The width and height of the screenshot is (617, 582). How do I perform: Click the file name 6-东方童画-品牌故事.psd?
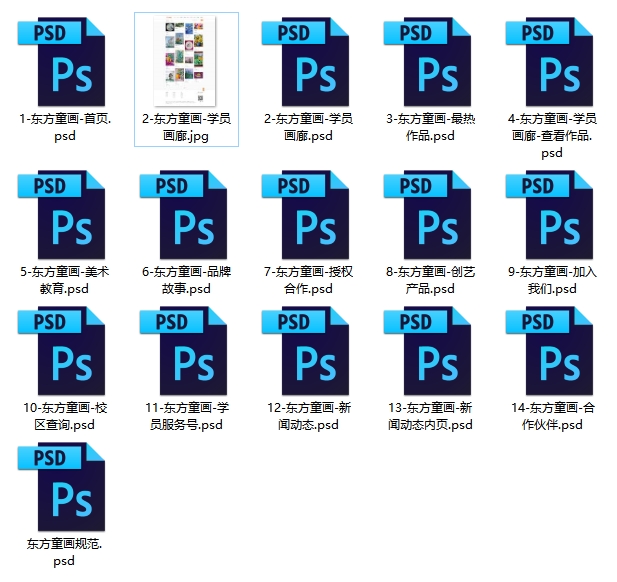[187, 280]
